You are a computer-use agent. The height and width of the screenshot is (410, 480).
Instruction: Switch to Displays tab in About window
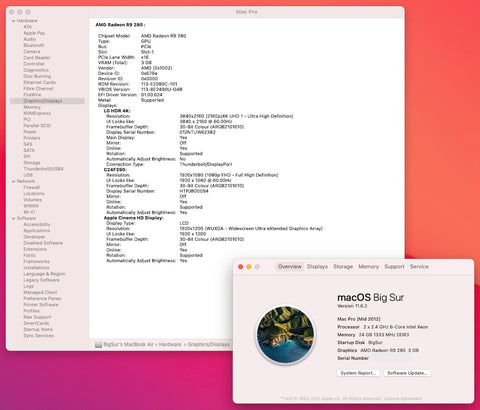317,267
